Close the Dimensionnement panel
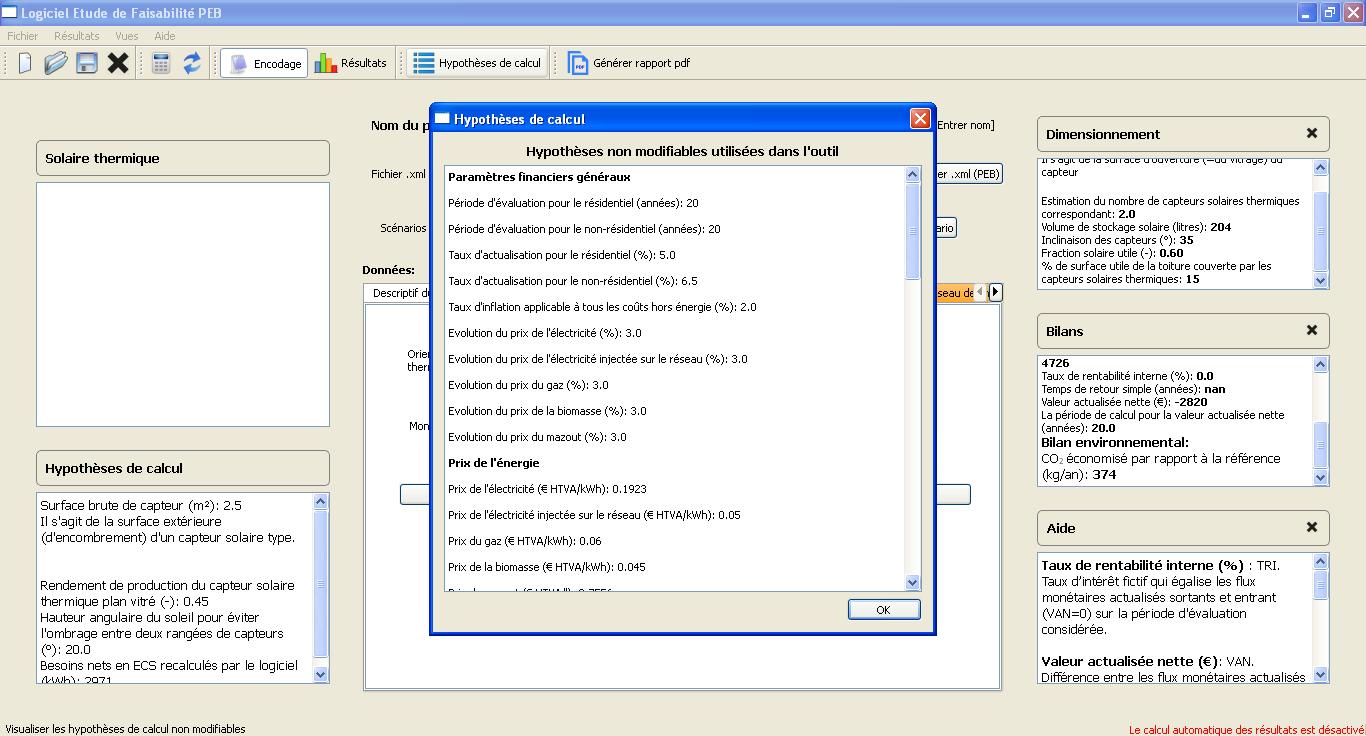 1312,133
